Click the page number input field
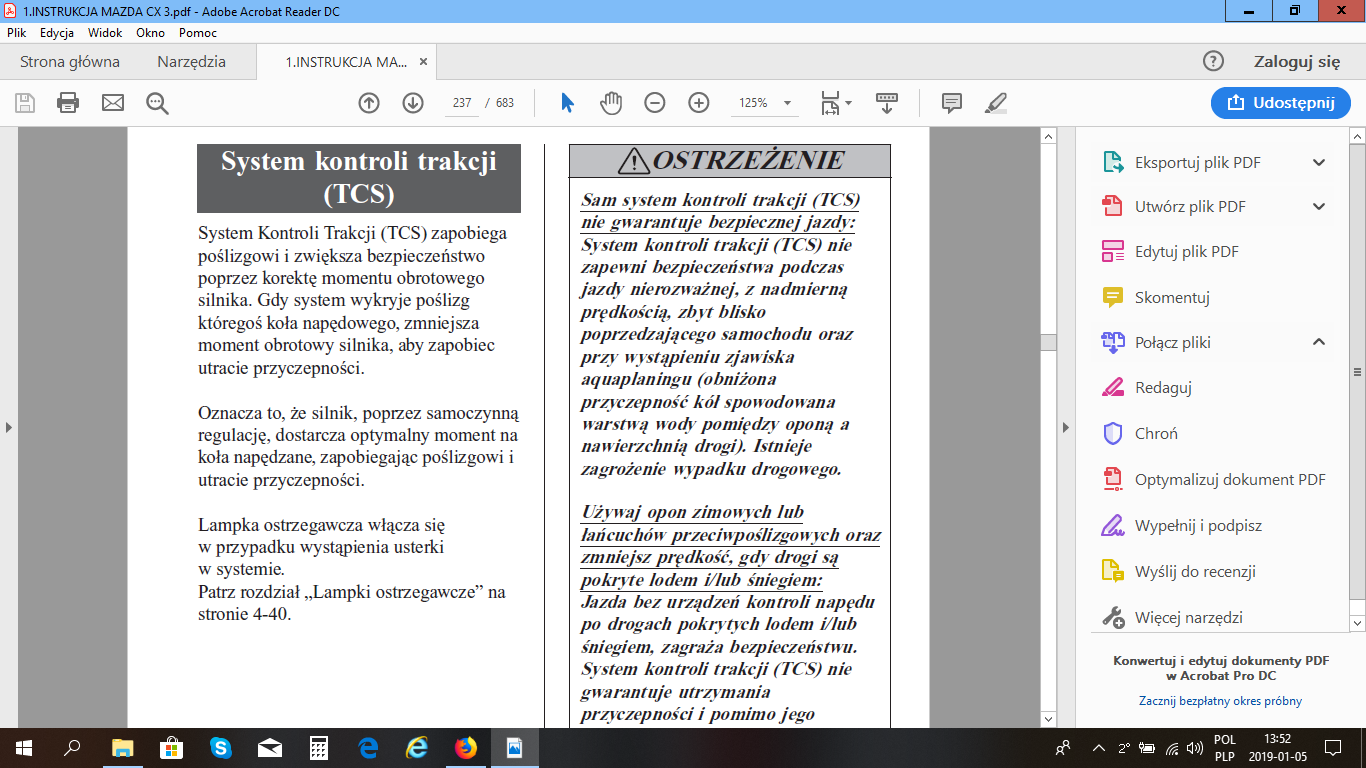Viewport: 1366px width, 768px height. pos(462,103)
